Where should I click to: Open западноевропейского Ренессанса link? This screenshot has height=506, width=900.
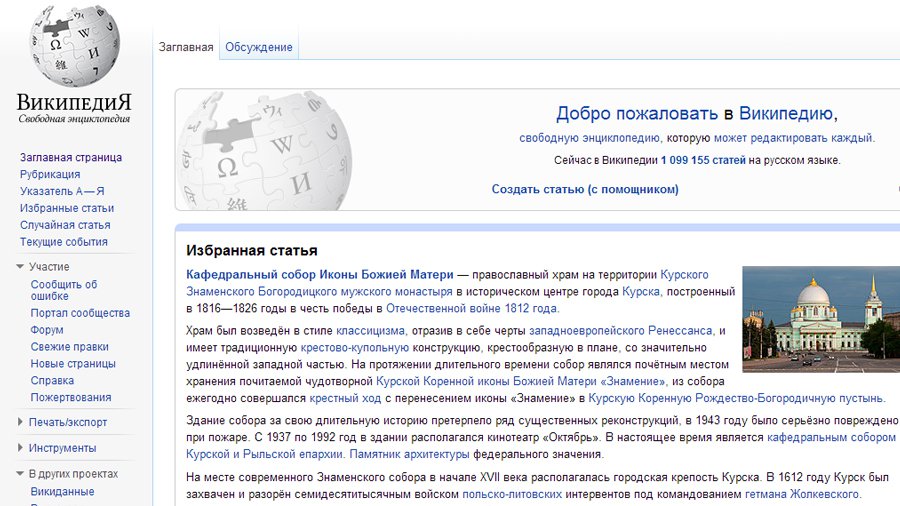(x=620, y=331)
